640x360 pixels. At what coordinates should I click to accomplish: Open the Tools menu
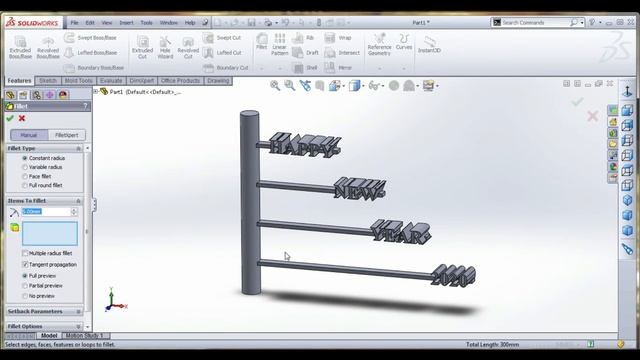pyautogui.click(x=147, y=23)
